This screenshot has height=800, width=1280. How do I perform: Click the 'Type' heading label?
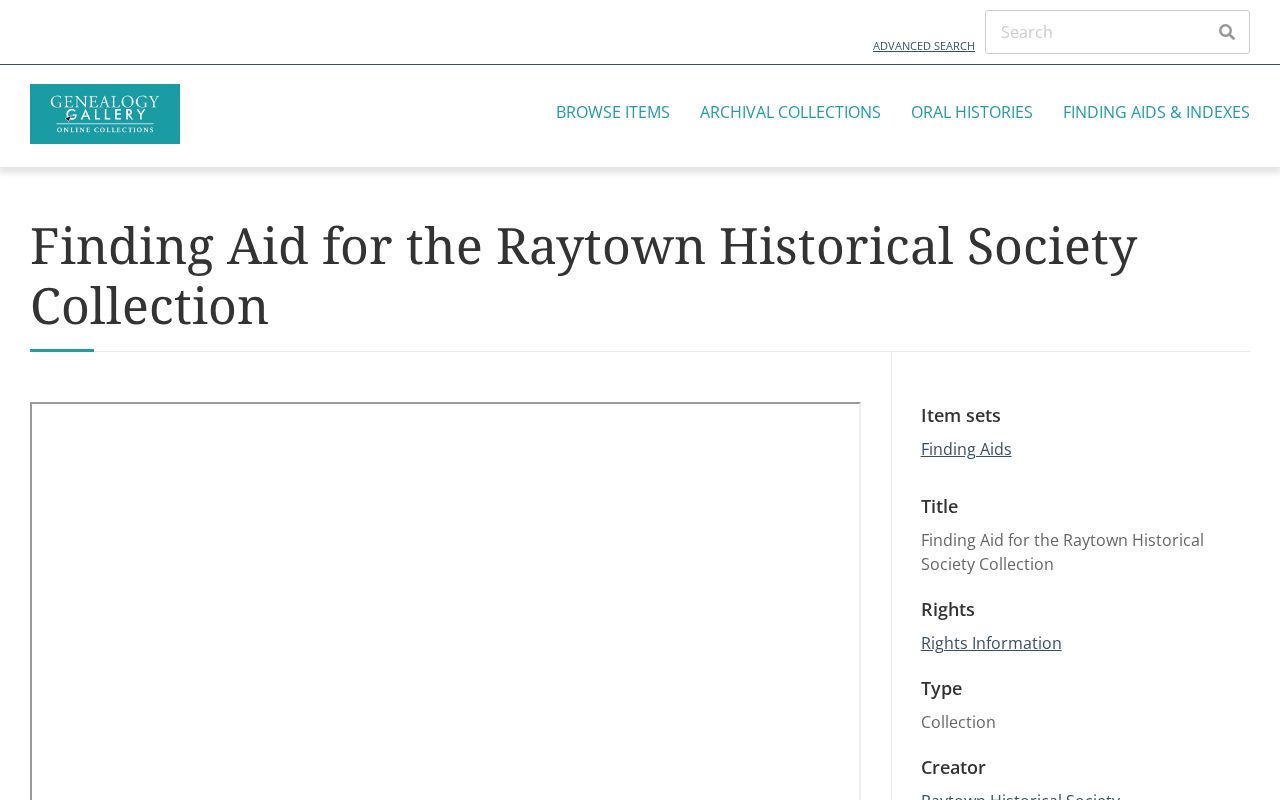click(x=941, y=688)
